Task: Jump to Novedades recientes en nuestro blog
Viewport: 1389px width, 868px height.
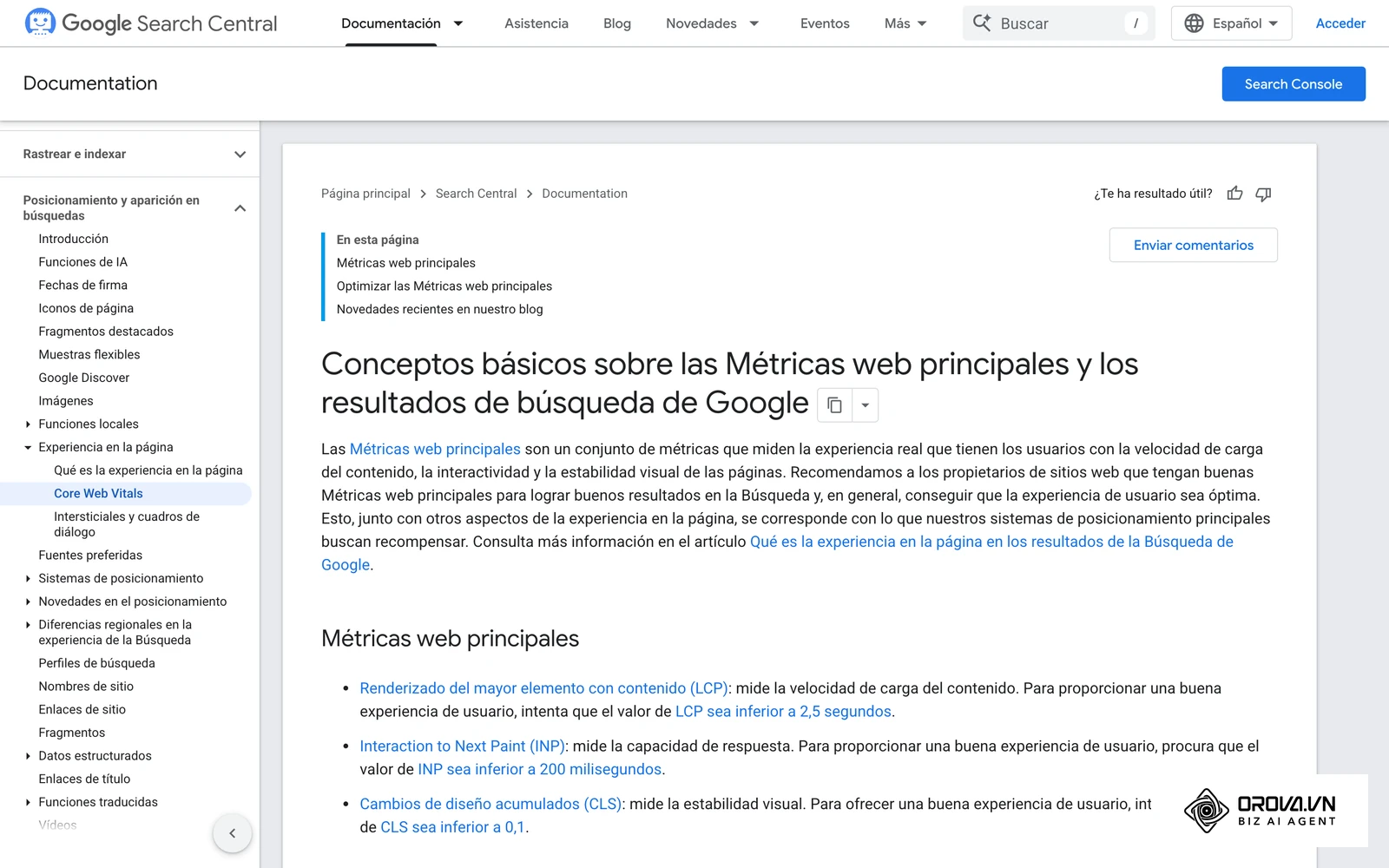Action: point(440,310)
